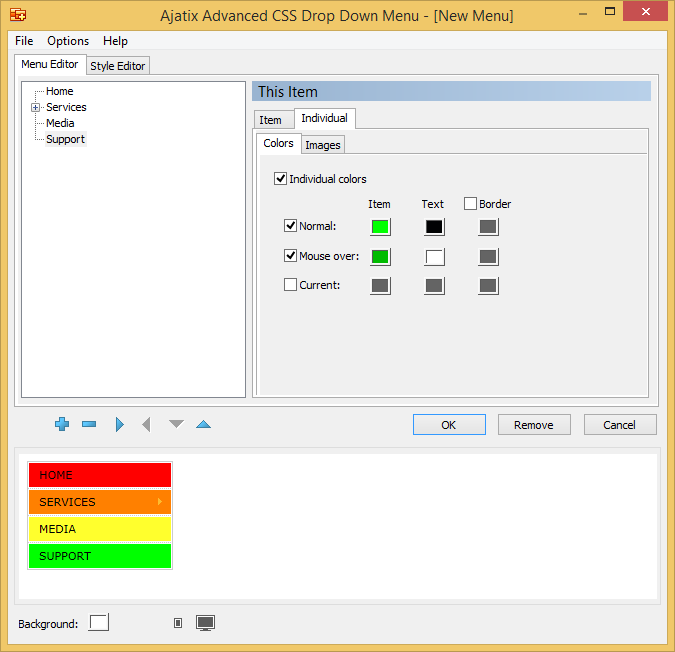Click the green SUPPORT preview item
The width and height of the screenshot is (675, 652).
pyautogui.click(x=100, y=556)
